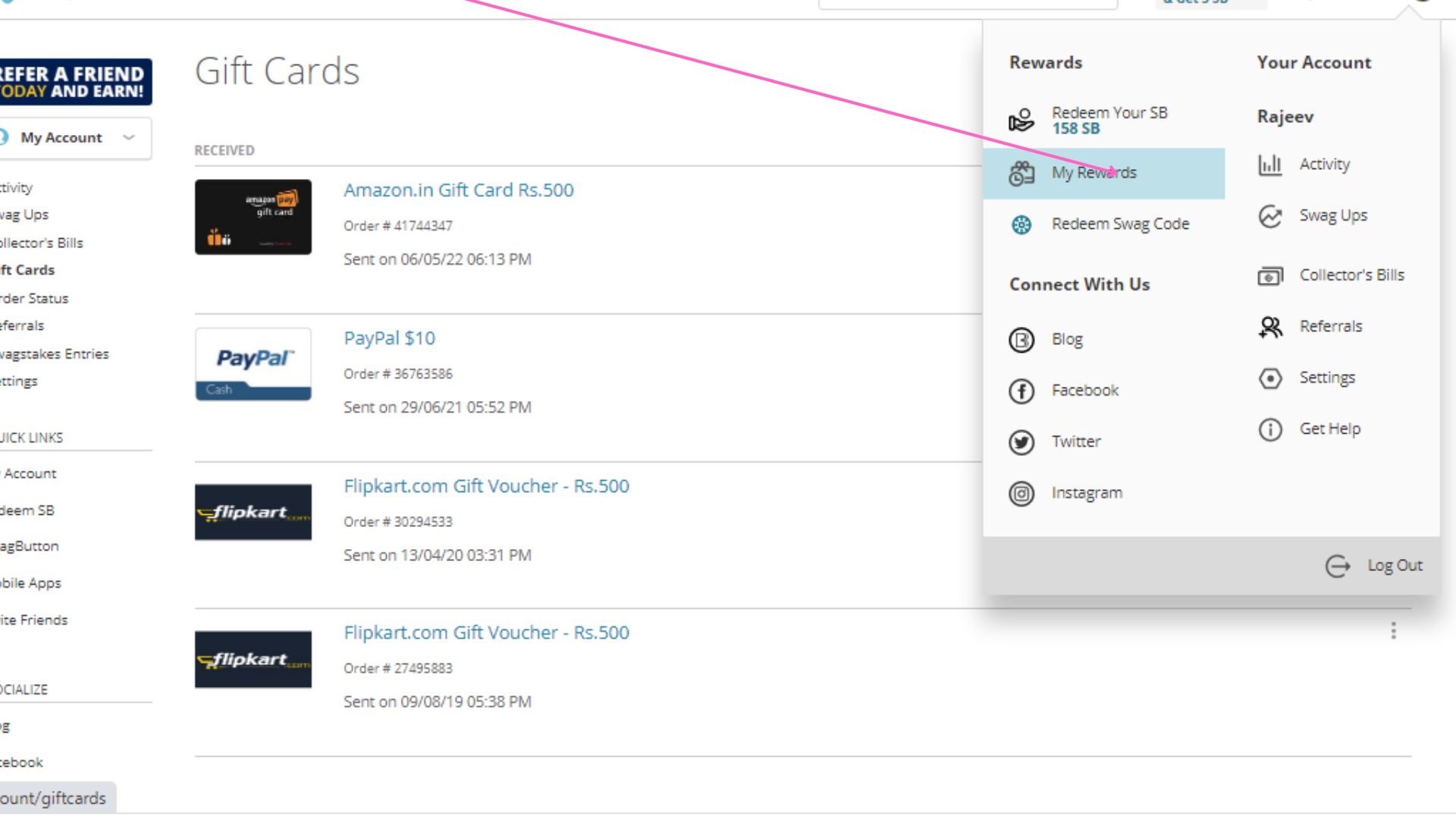Click Order # 36763586 text
This screenshot has height=819, width=1456.
click(398, 374)
